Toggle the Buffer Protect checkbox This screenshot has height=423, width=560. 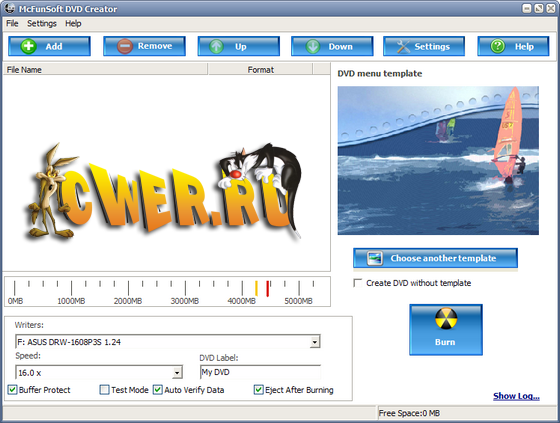(x=12, y=389)
